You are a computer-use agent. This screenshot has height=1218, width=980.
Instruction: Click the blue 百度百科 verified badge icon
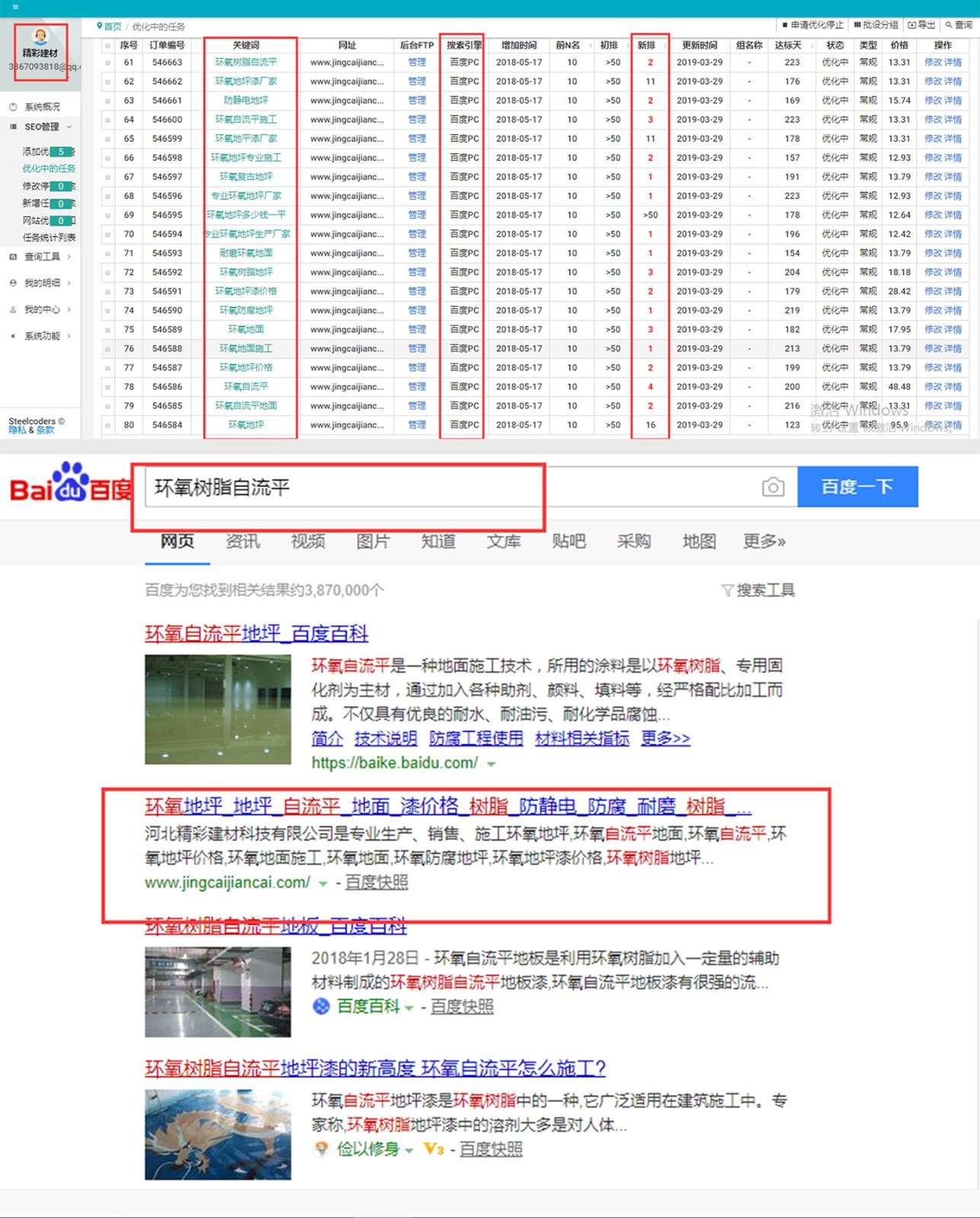[x=321, y=1006]
